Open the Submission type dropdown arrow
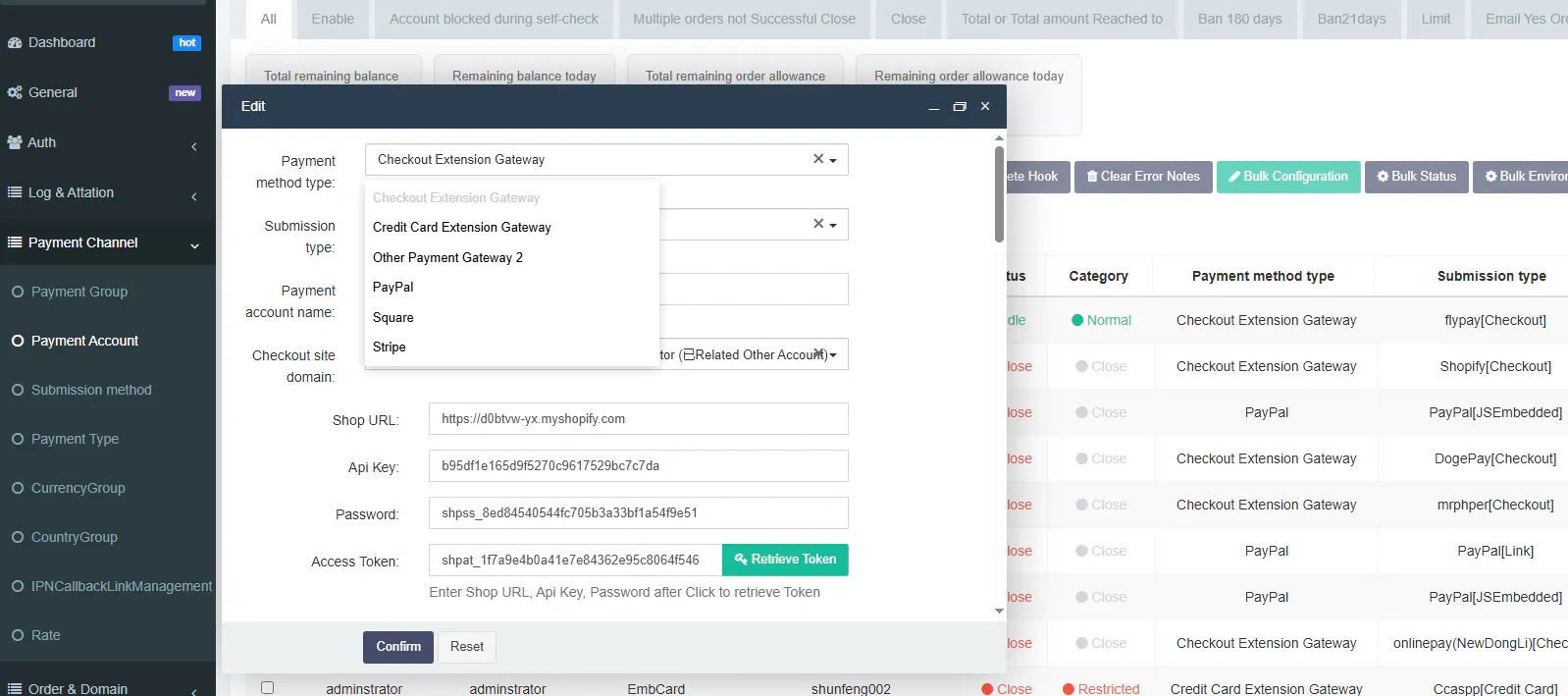This screenshot has width=1568, height=696. coord(833,225)
